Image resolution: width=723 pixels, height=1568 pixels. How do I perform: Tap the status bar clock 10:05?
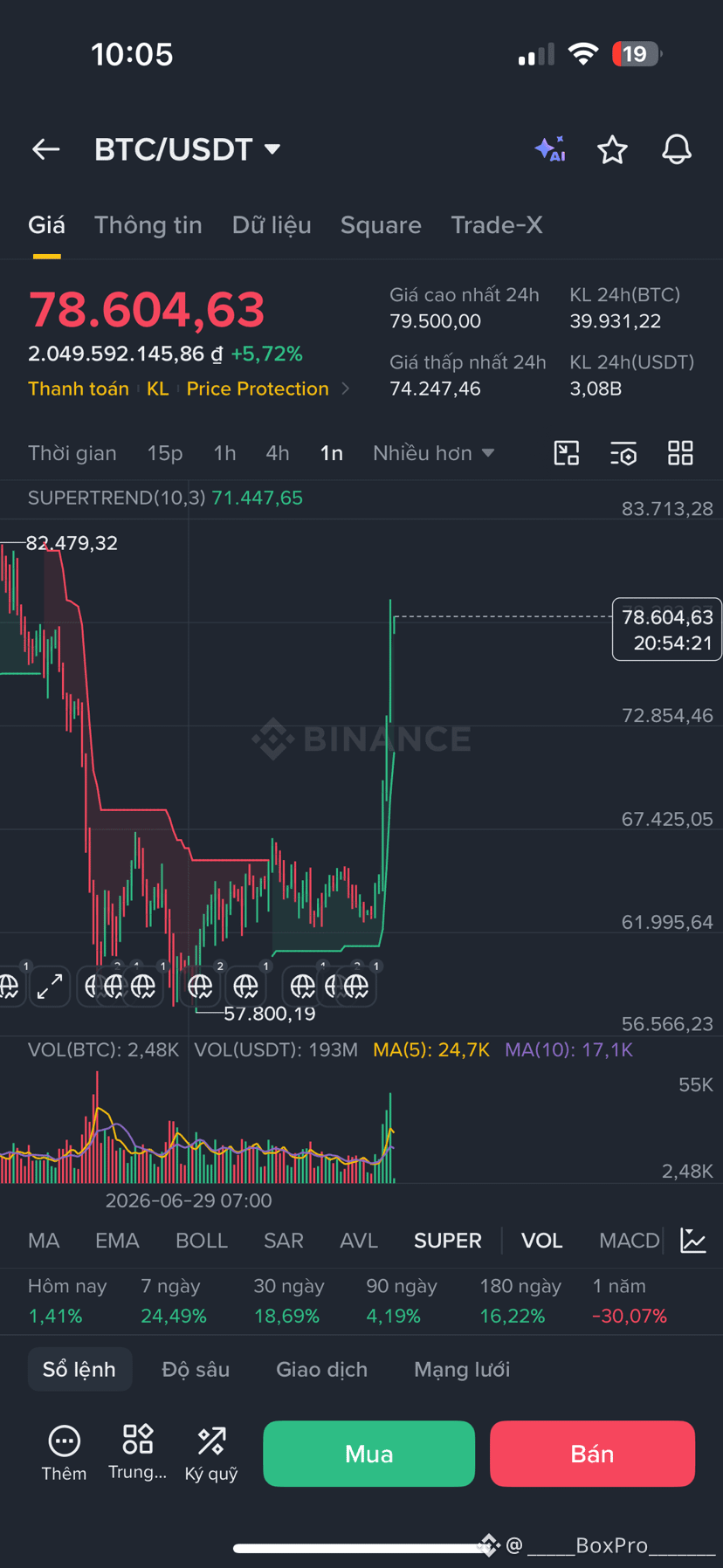tap(132, 54)
